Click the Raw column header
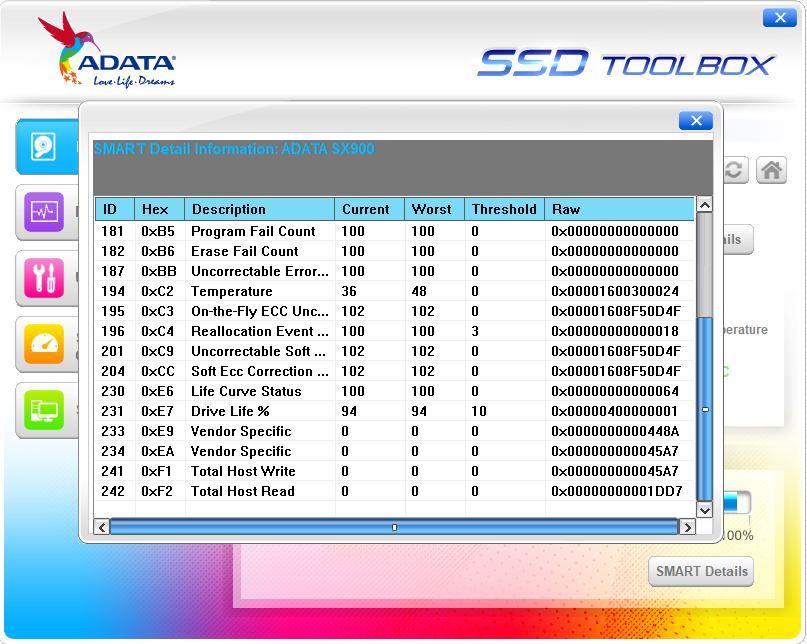Viewport: 807px width, 644px height. [618, 209]
